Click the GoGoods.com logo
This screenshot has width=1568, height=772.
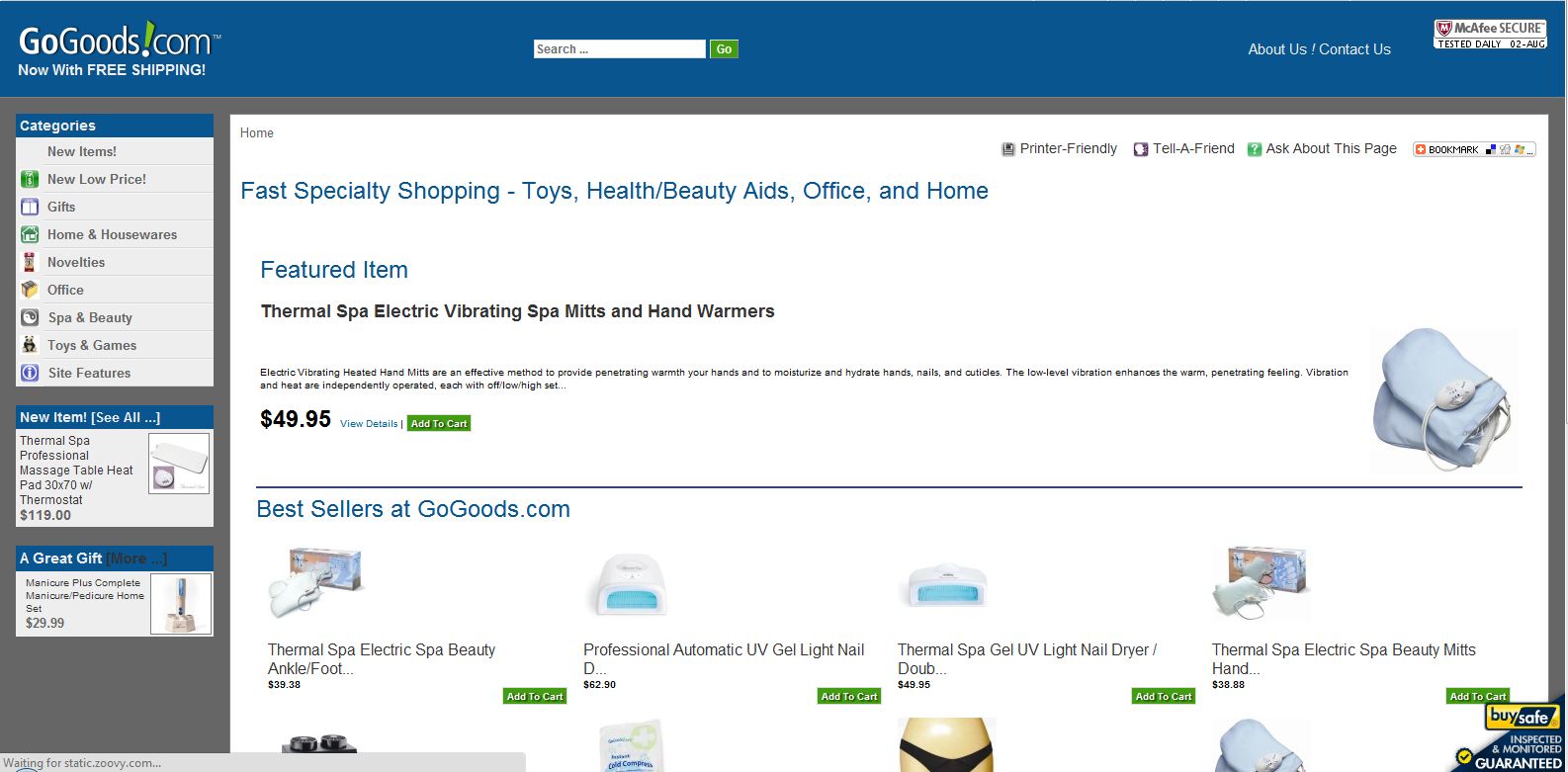pos(119,42)
